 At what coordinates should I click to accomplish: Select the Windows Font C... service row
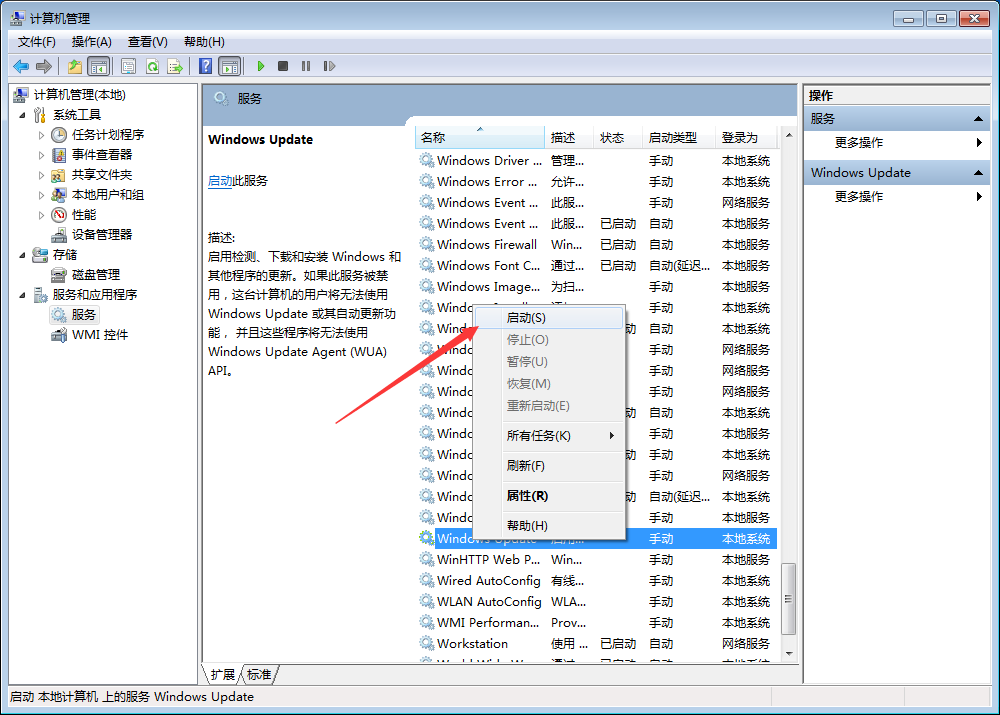(x=596, y=265)
